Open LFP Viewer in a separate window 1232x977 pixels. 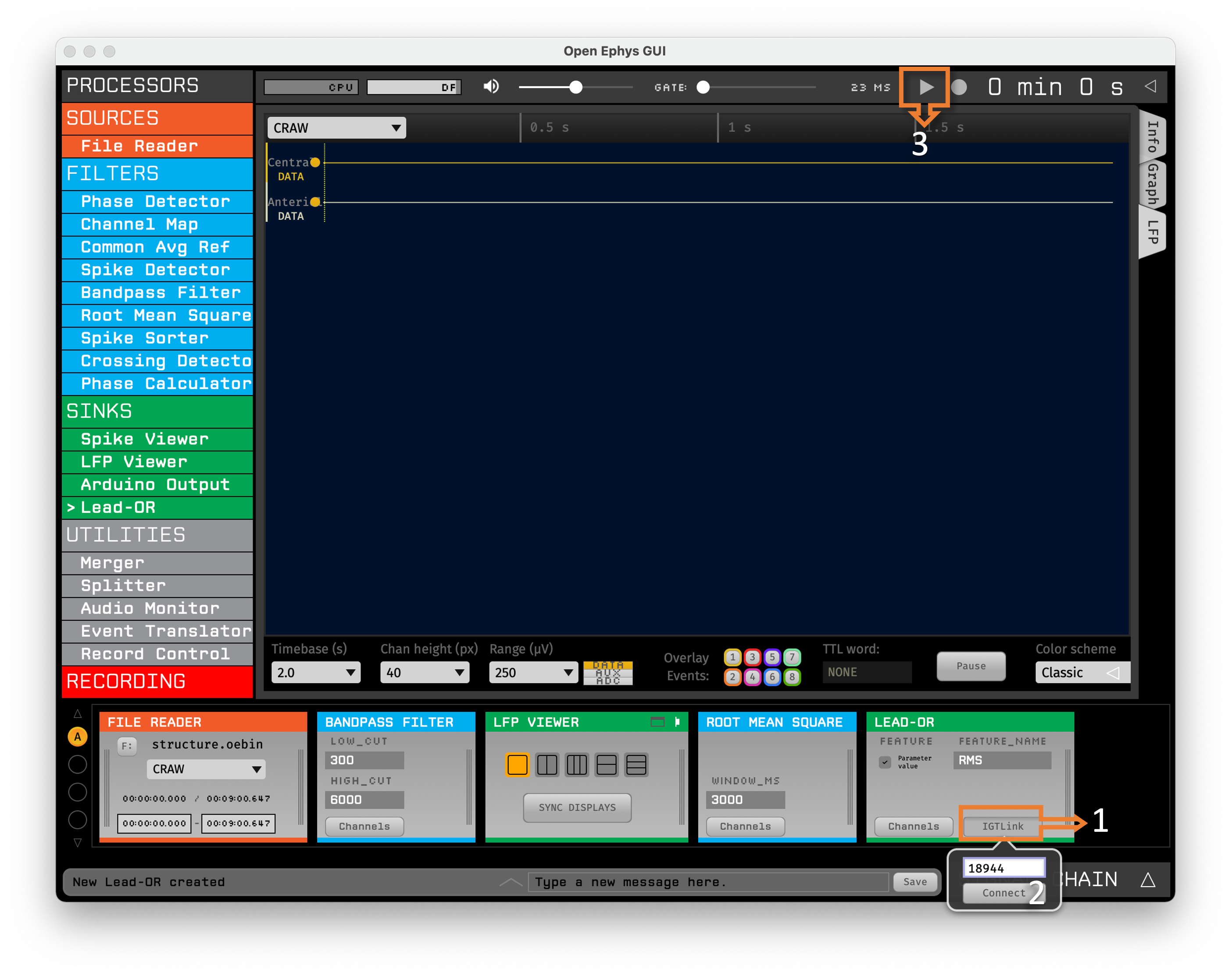[657, 722]
